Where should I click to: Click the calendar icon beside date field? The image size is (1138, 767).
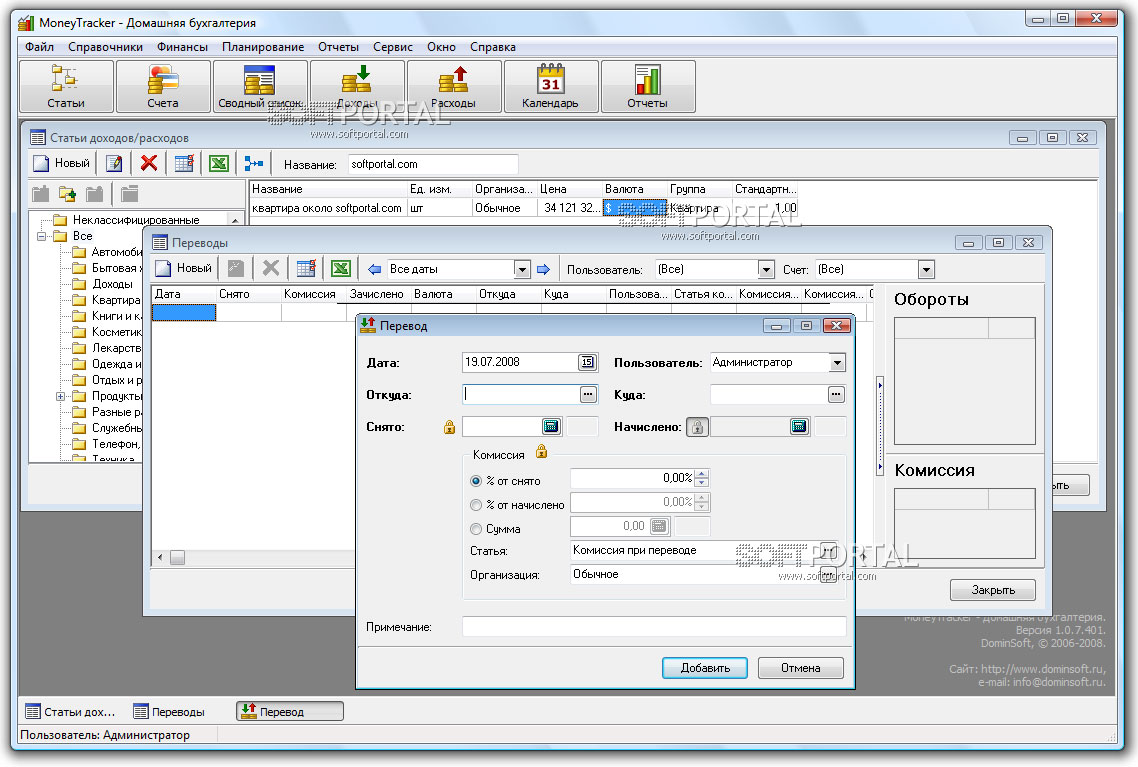click(x=587, y=363)
